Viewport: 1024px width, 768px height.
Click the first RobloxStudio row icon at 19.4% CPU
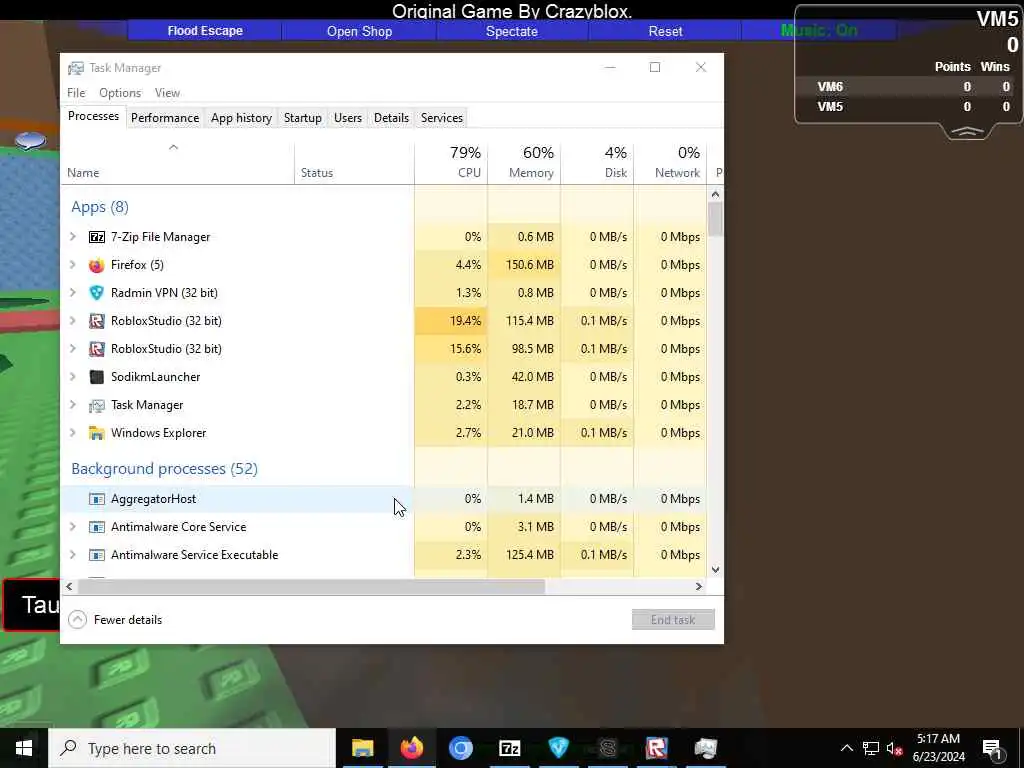97,321
